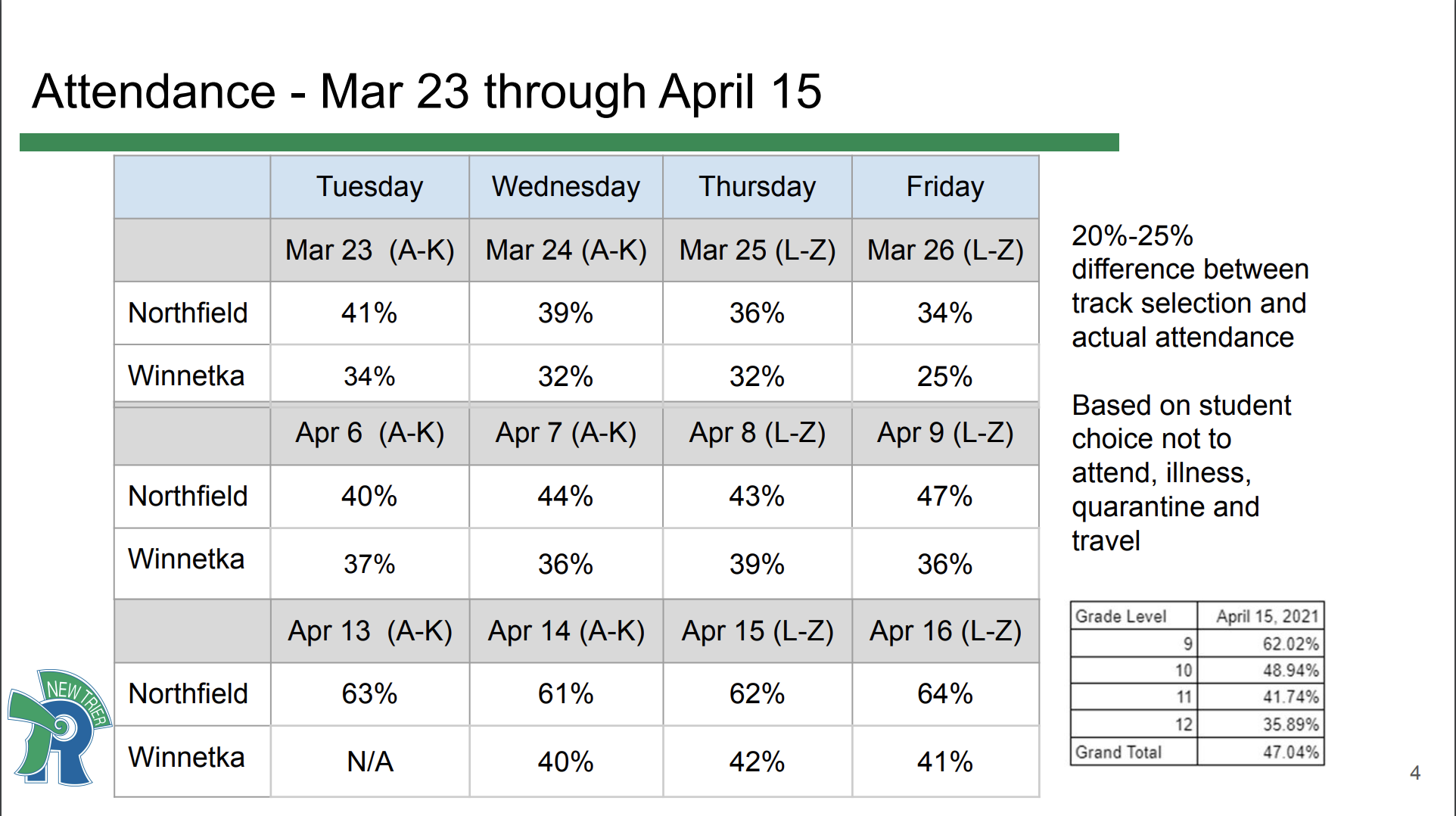Viewport: 1456px width, 816px height.
Task: Click the Apr 16 (L-Z) date cell
Action: tap(944, 631)
